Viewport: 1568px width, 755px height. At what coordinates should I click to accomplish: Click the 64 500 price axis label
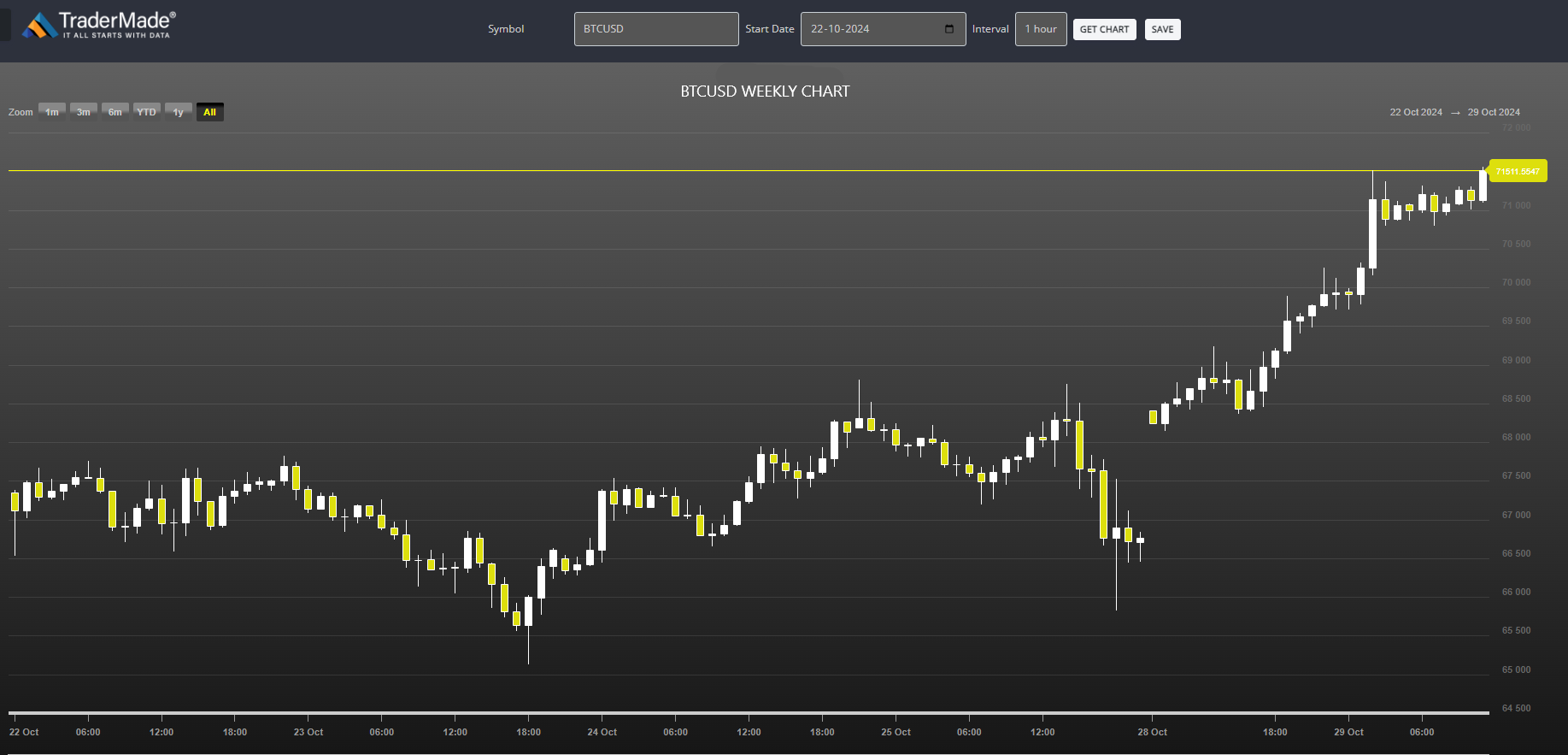pos(1517,708)
